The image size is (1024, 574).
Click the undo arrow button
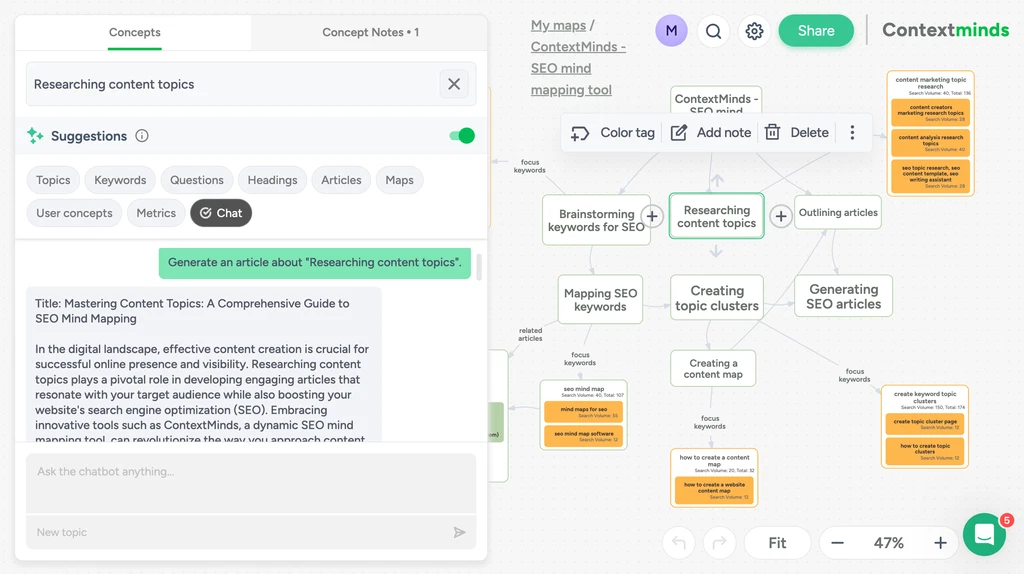[679, 543]
